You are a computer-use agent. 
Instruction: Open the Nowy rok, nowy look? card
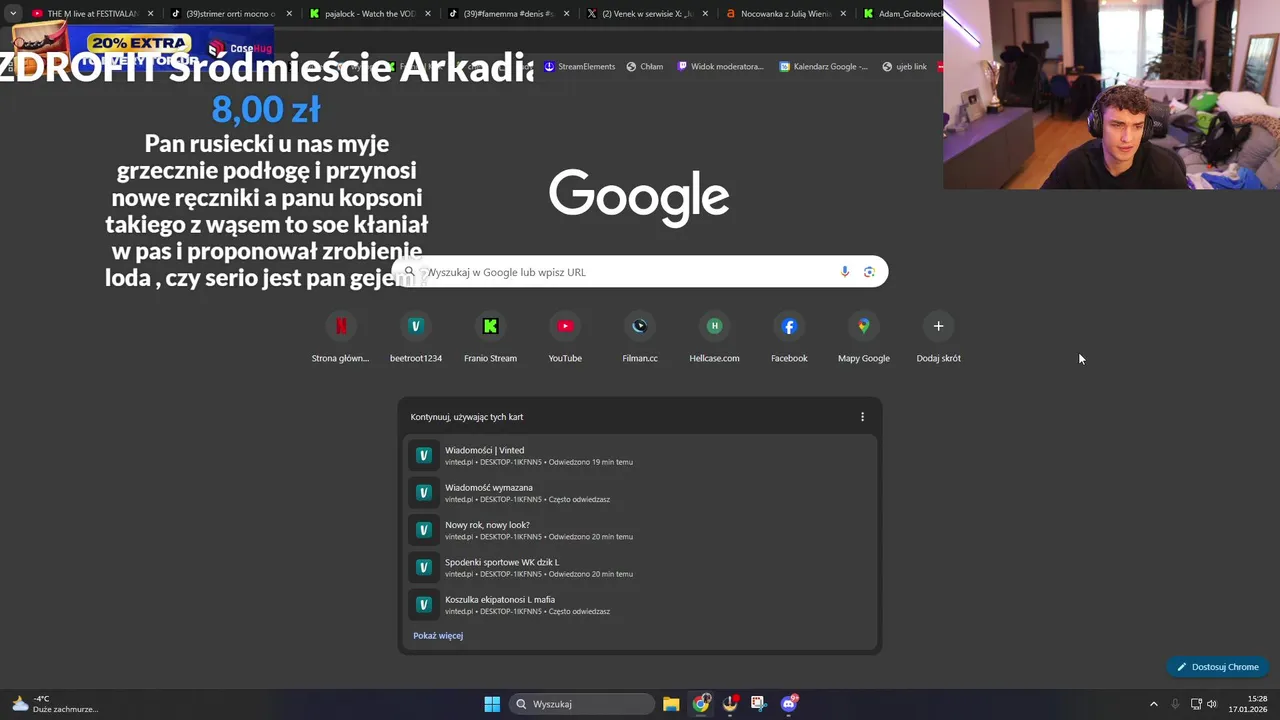(640, 530)
